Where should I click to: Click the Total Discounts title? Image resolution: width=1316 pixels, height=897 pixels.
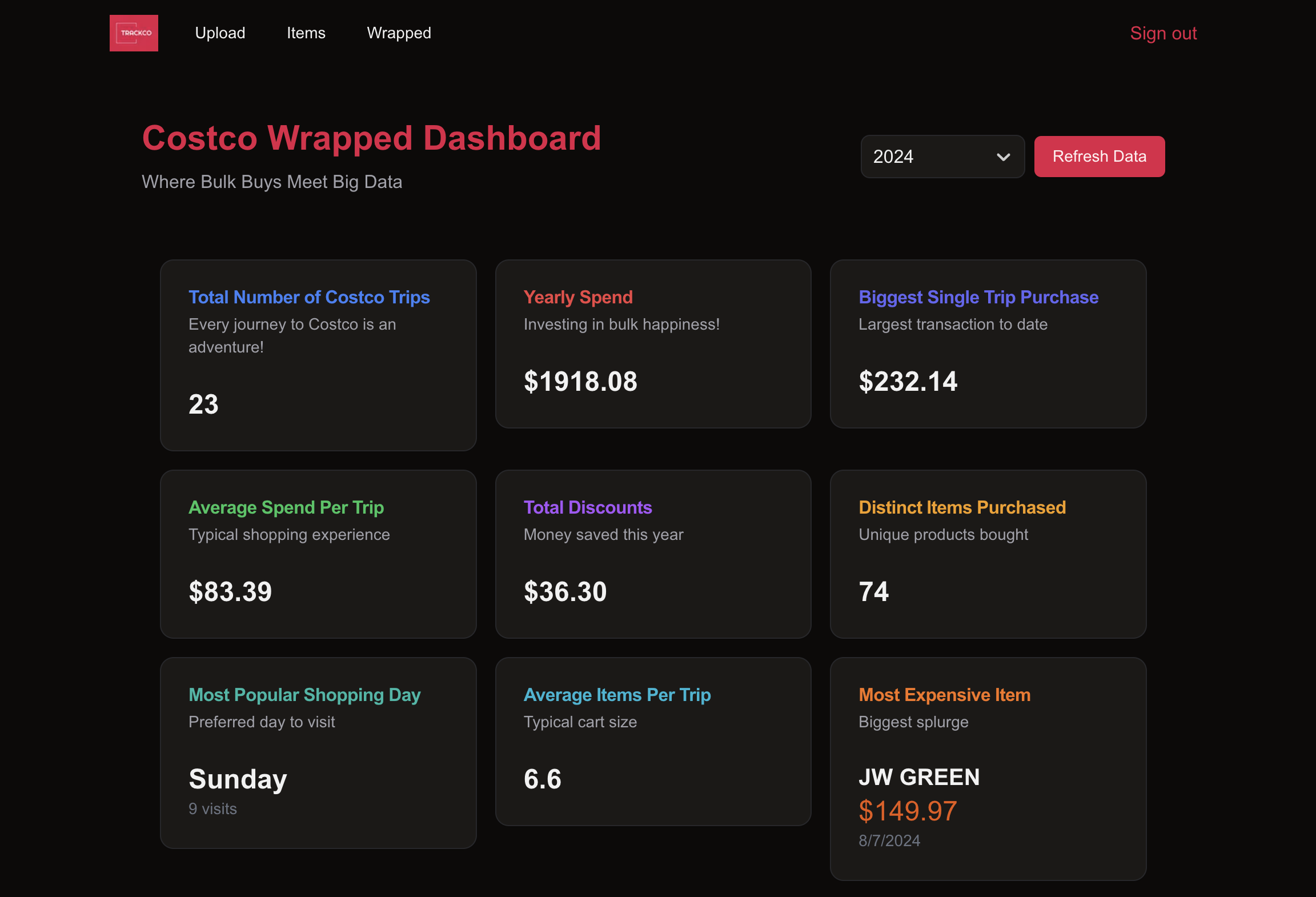click(588, 507)
